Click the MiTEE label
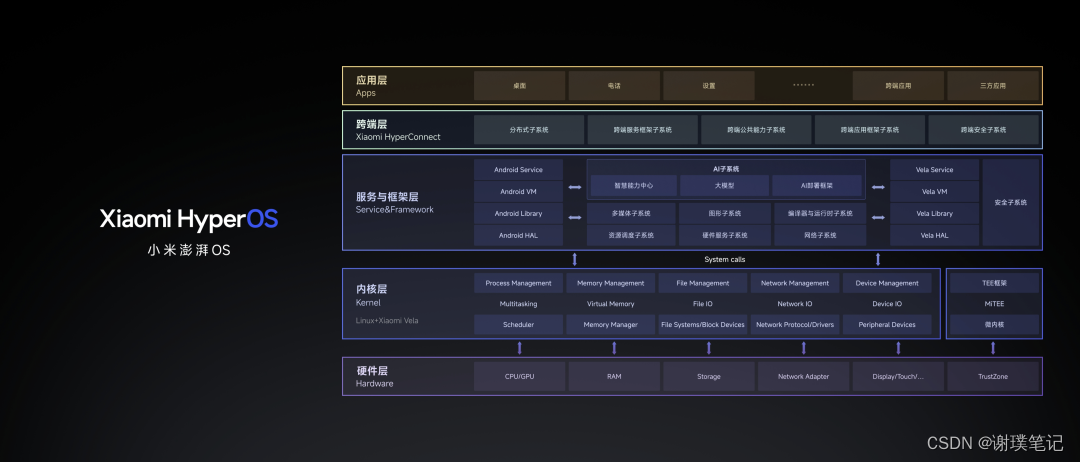Viewport: 1080px width, 462px height. click(x=994, y=304)
